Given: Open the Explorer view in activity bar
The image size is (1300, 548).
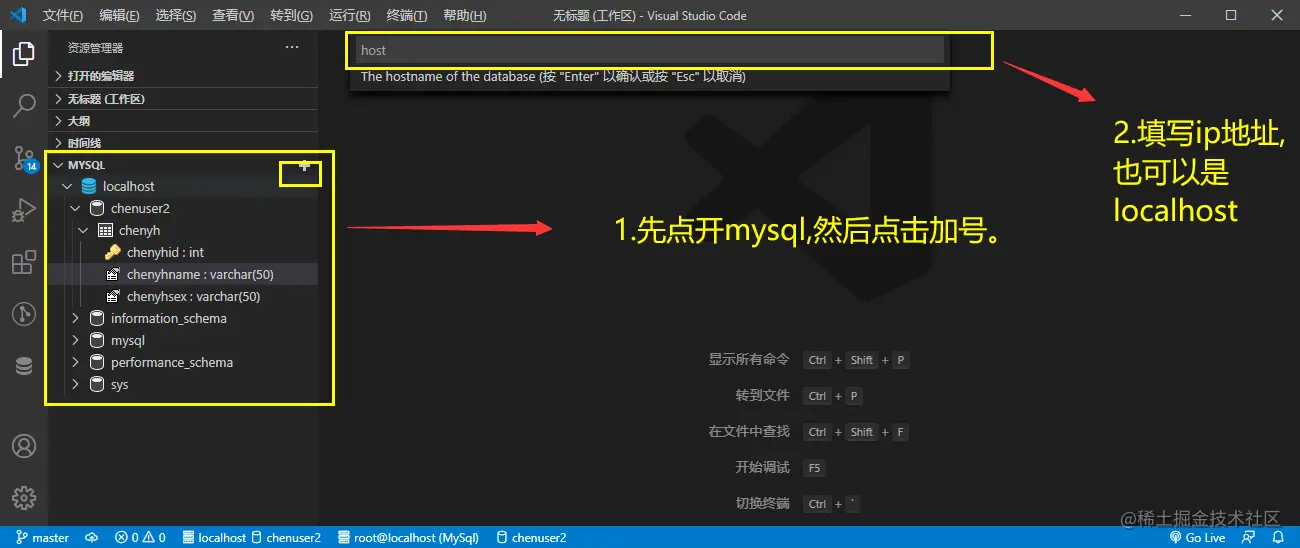Looking at the screenshot, I should (24, 54).
